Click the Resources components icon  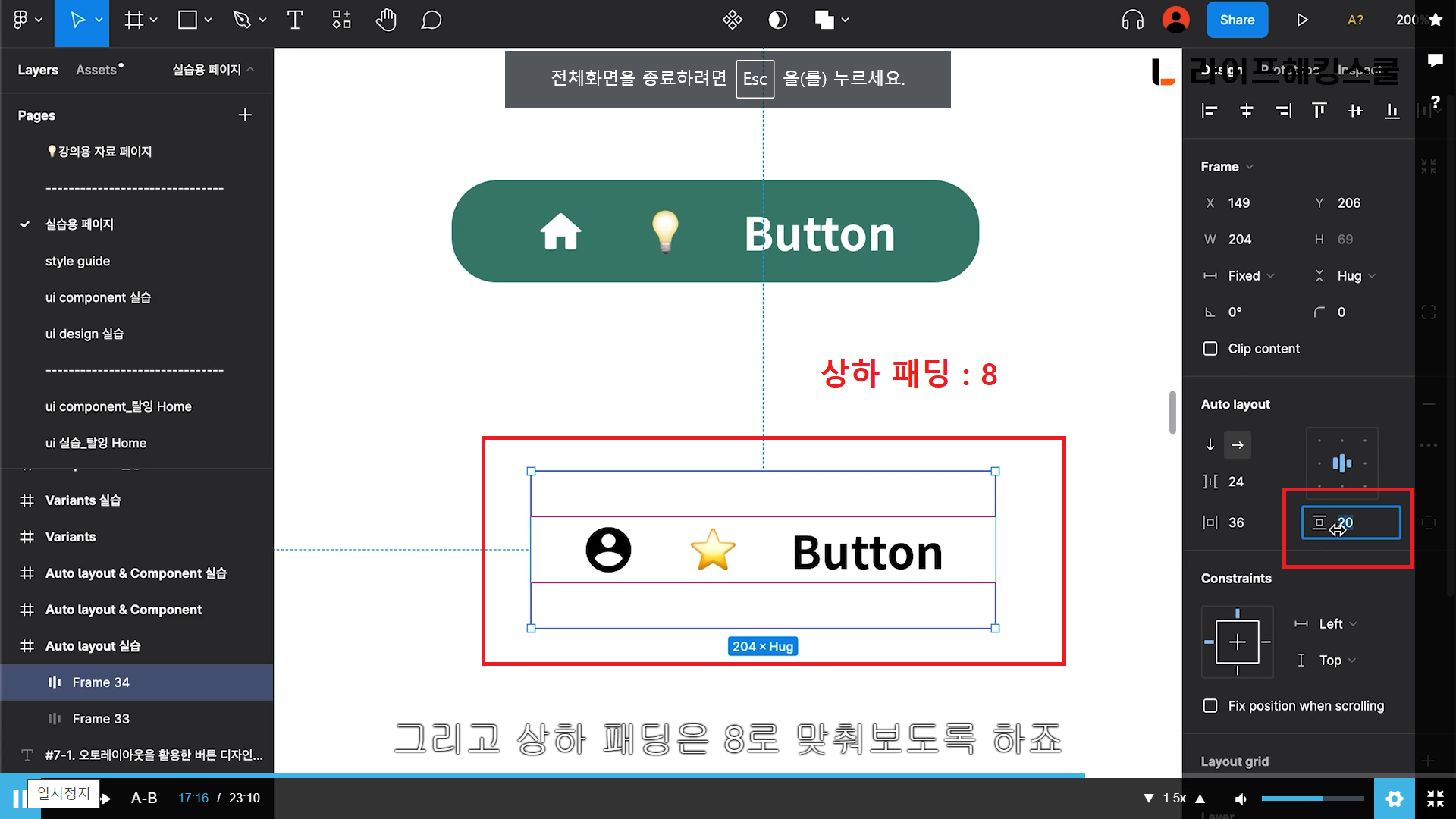pyautogui.click(x=341, y=20)
